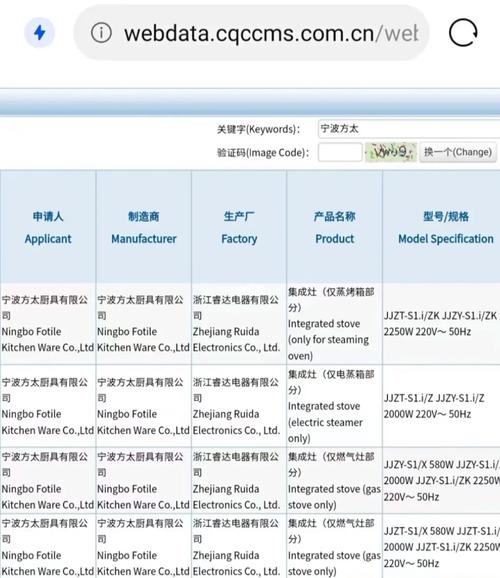Click the 关键字(Keywords) label
The width and height of the screenshot is (500, 578).
click(x=258, y=129)
